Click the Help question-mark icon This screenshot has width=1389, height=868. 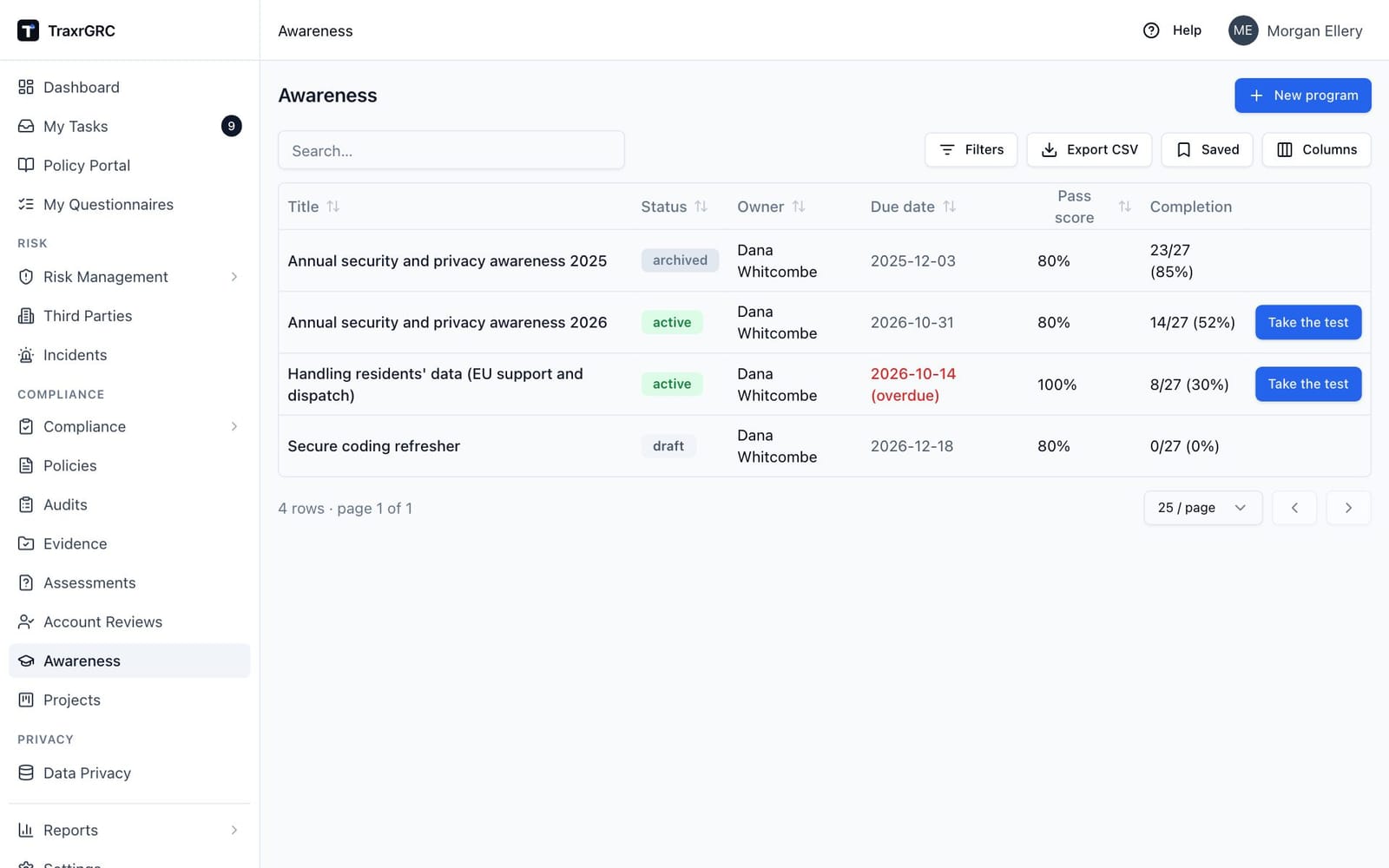coord(1151,30)
